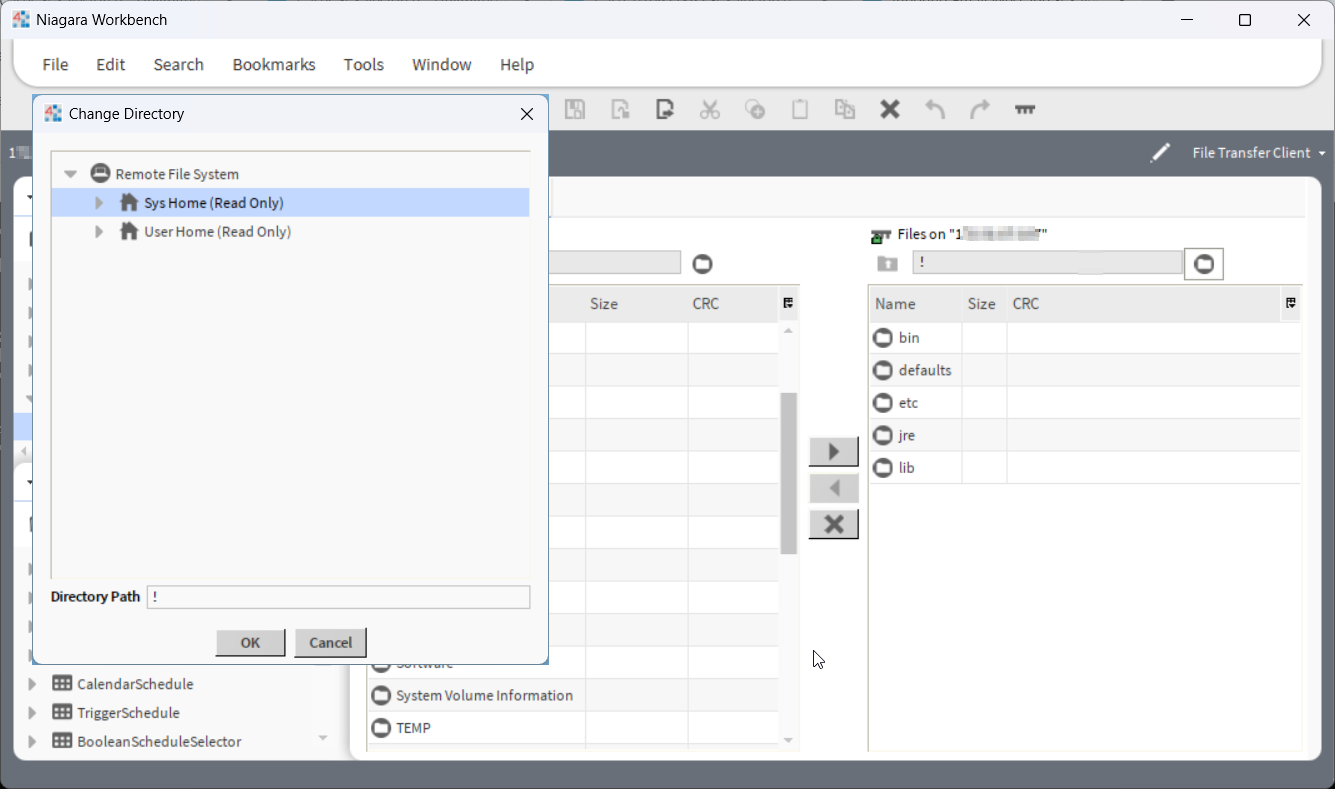
Task: Click the remote pane parent directory icon
Action: pos(887,264)
